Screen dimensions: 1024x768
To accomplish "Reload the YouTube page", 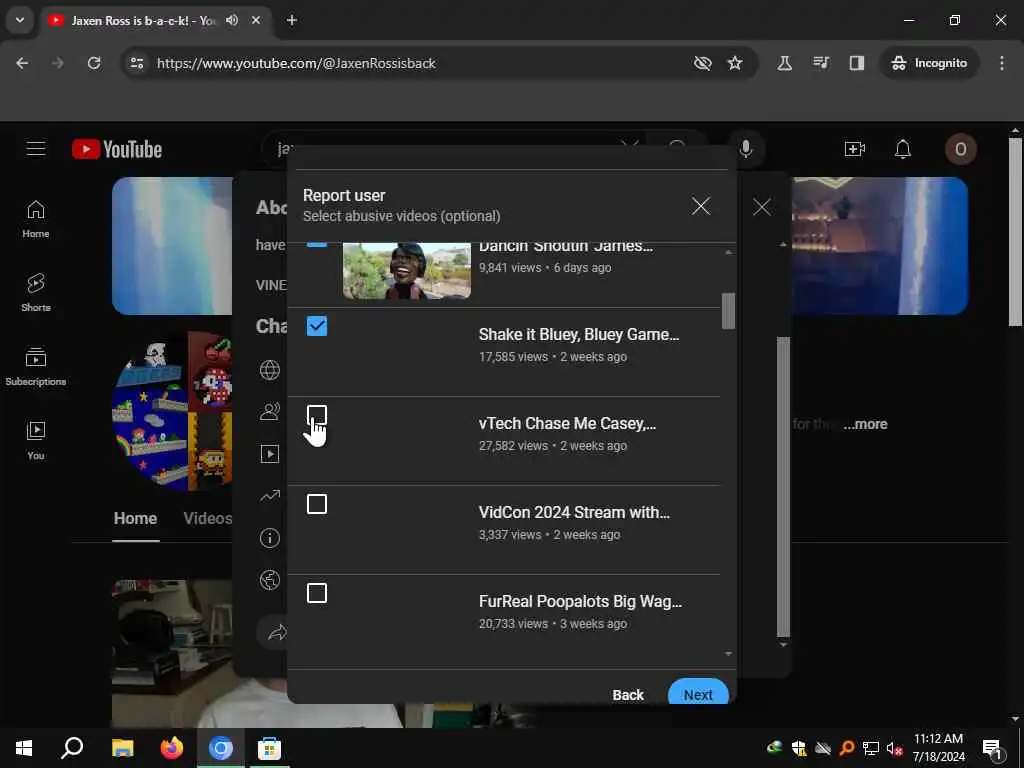I will 94,63.
